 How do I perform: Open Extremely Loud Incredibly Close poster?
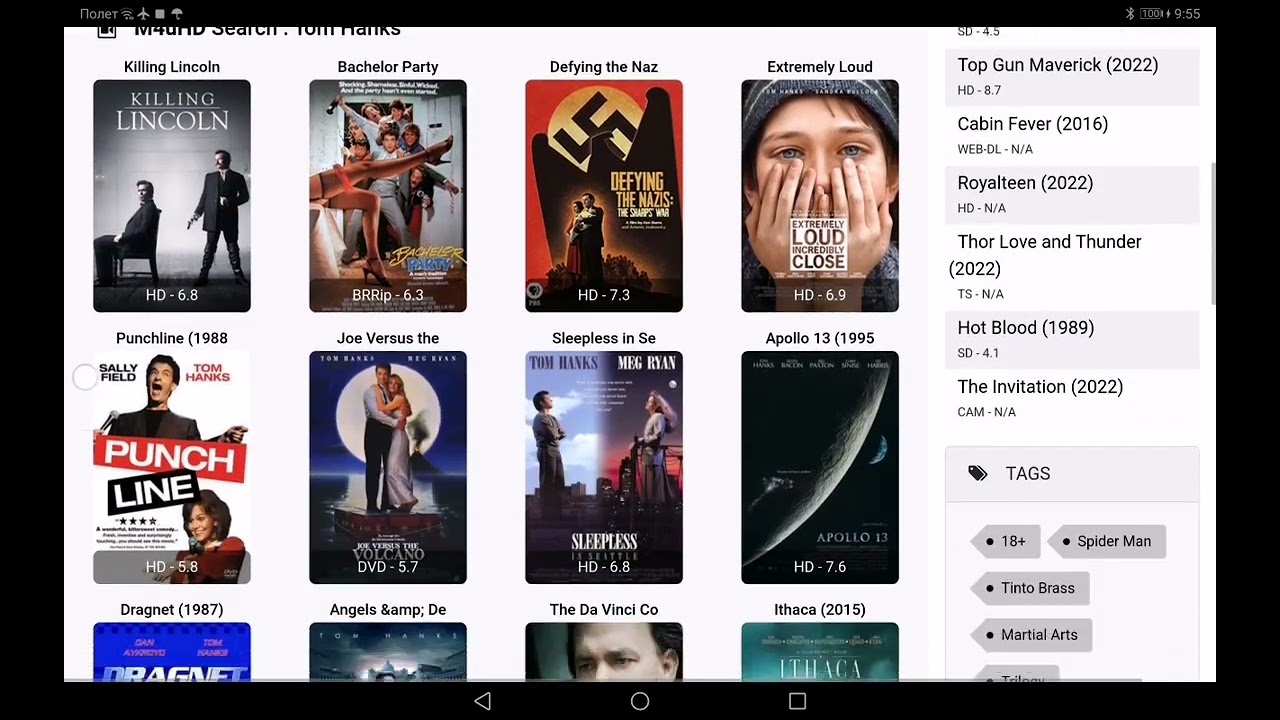(820, 196)
